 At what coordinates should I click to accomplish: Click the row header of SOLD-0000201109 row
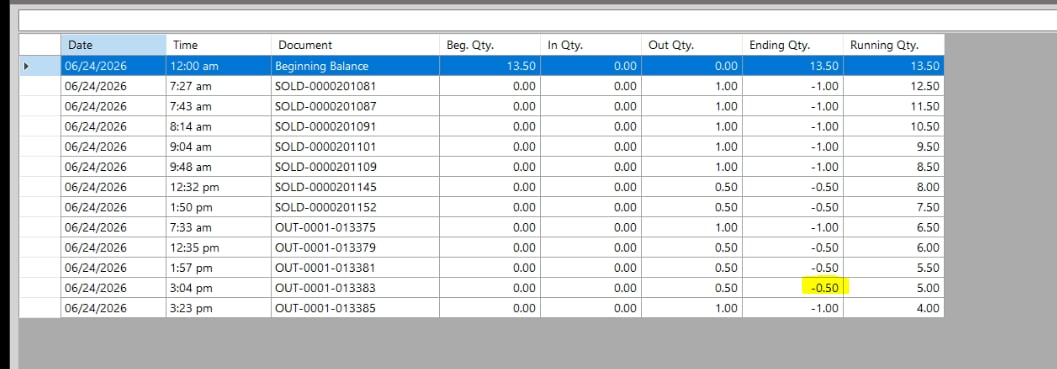[40, 167]
